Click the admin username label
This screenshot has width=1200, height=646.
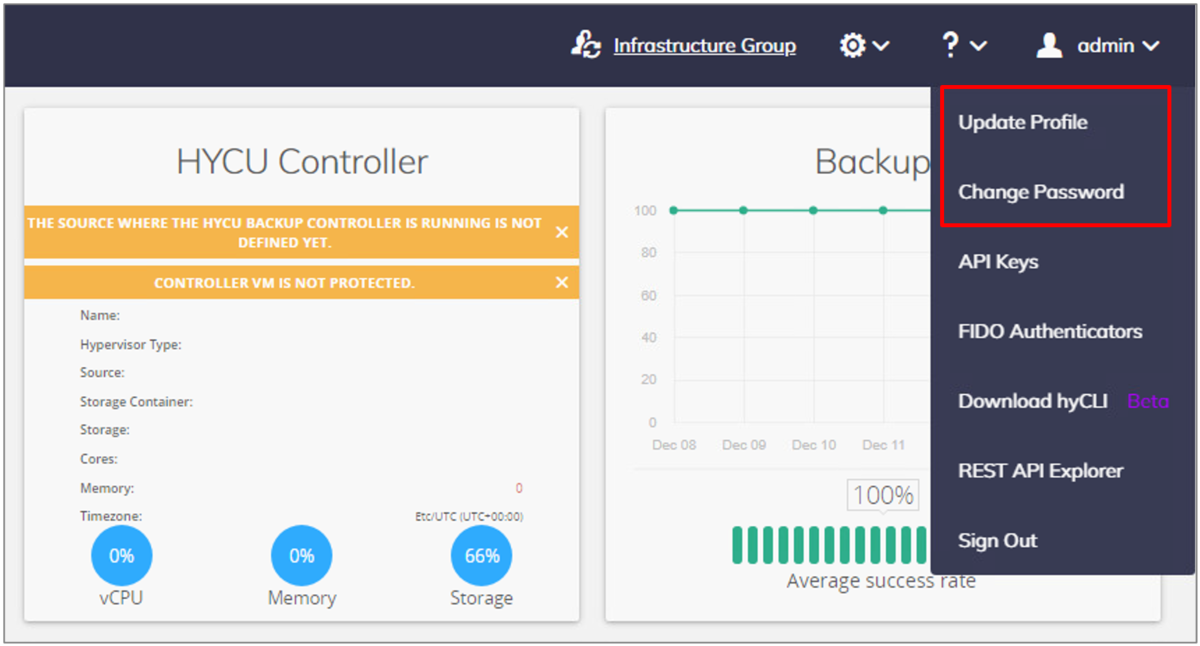(1106, 46)
